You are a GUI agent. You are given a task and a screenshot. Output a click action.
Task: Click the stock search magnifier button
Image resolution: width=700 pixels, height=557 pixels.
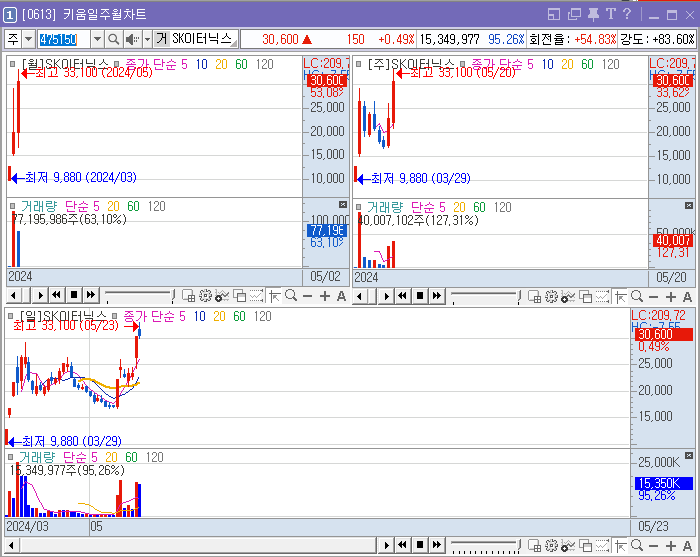[x=113, y=39]
